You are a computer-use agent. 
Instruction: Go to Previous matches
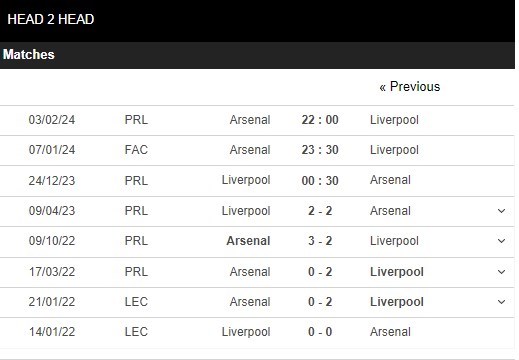tap(410, 87)
